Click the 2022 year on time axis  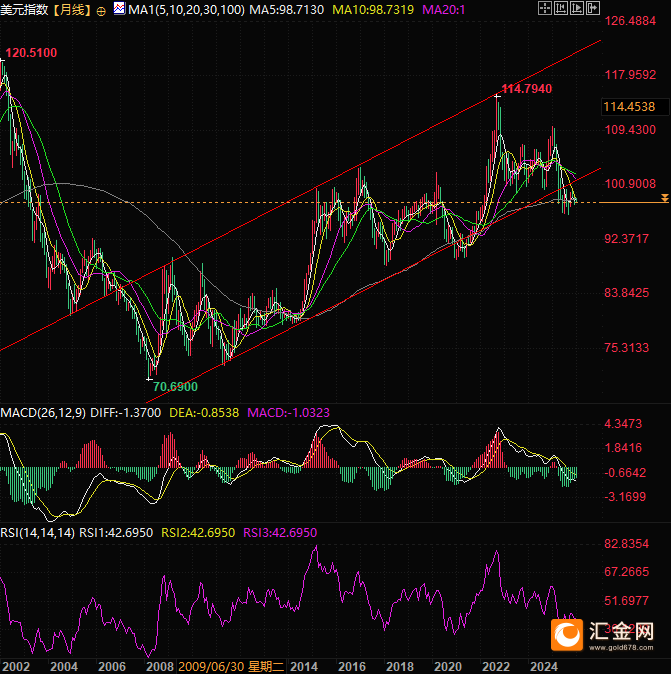click(x=493, y=665)
